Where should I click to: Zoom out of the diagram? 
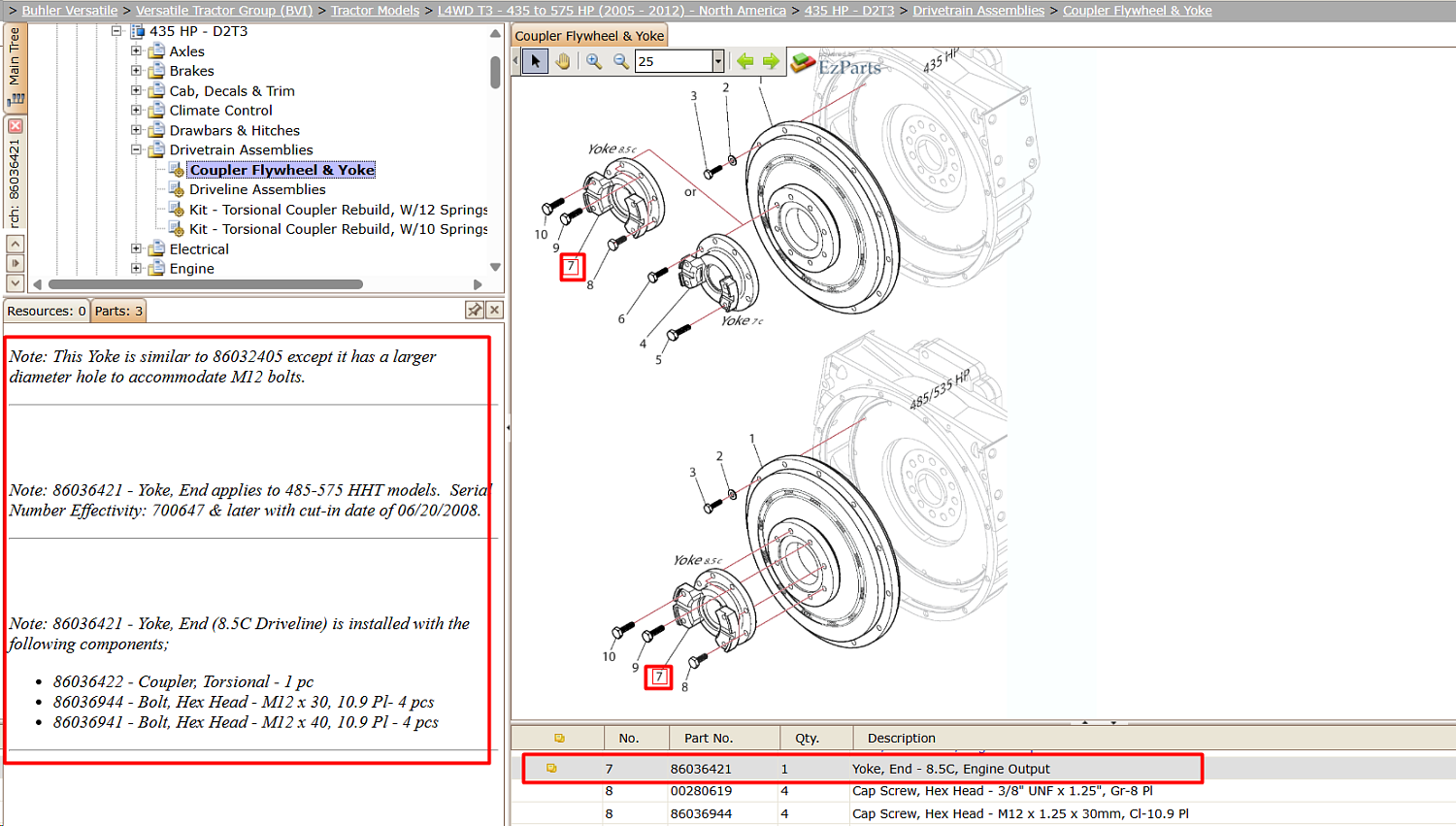tap(621, 61)
